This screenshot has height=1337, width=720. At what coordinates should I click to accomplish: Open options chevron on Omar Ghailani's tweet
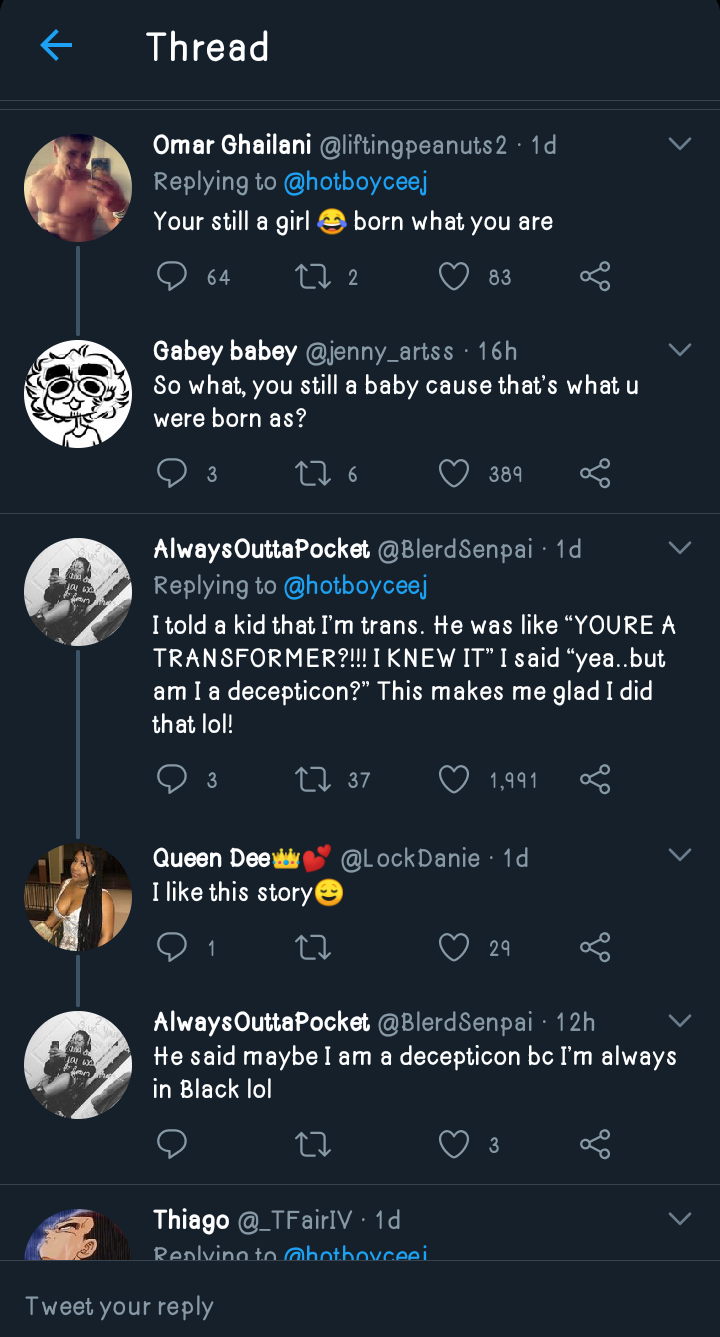tap(680, 145)
